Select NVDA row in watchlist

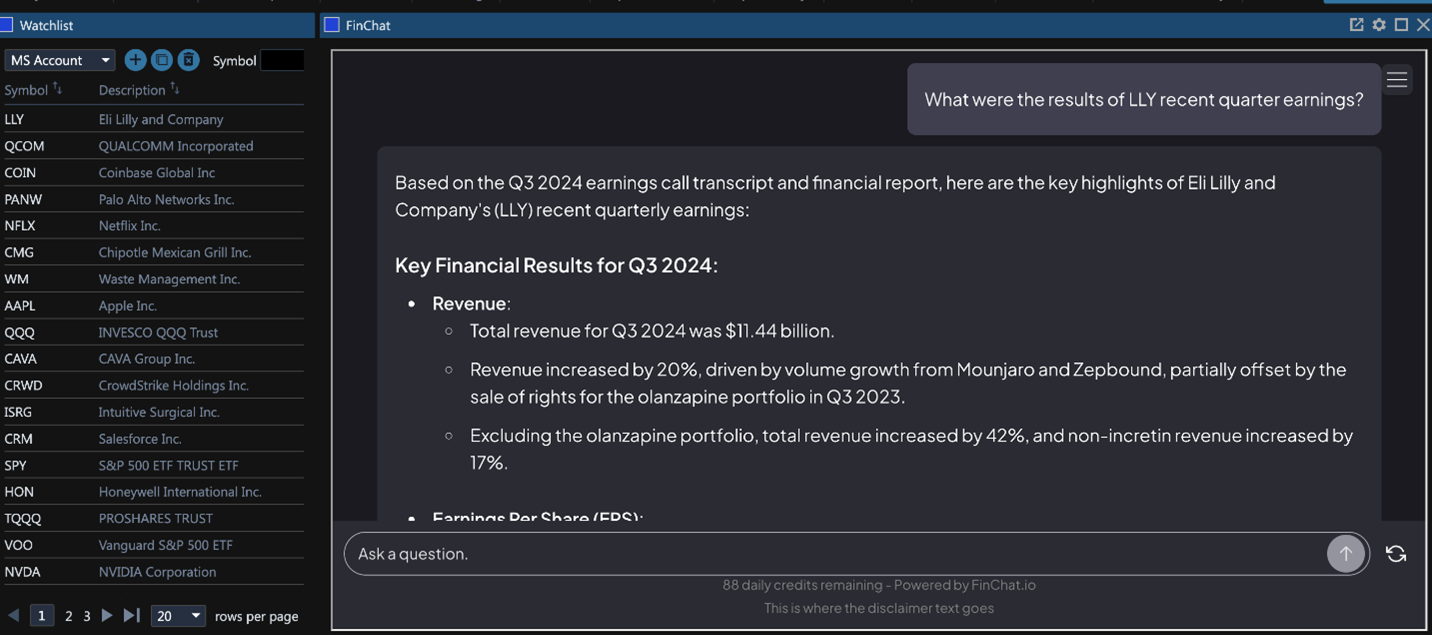152,572
